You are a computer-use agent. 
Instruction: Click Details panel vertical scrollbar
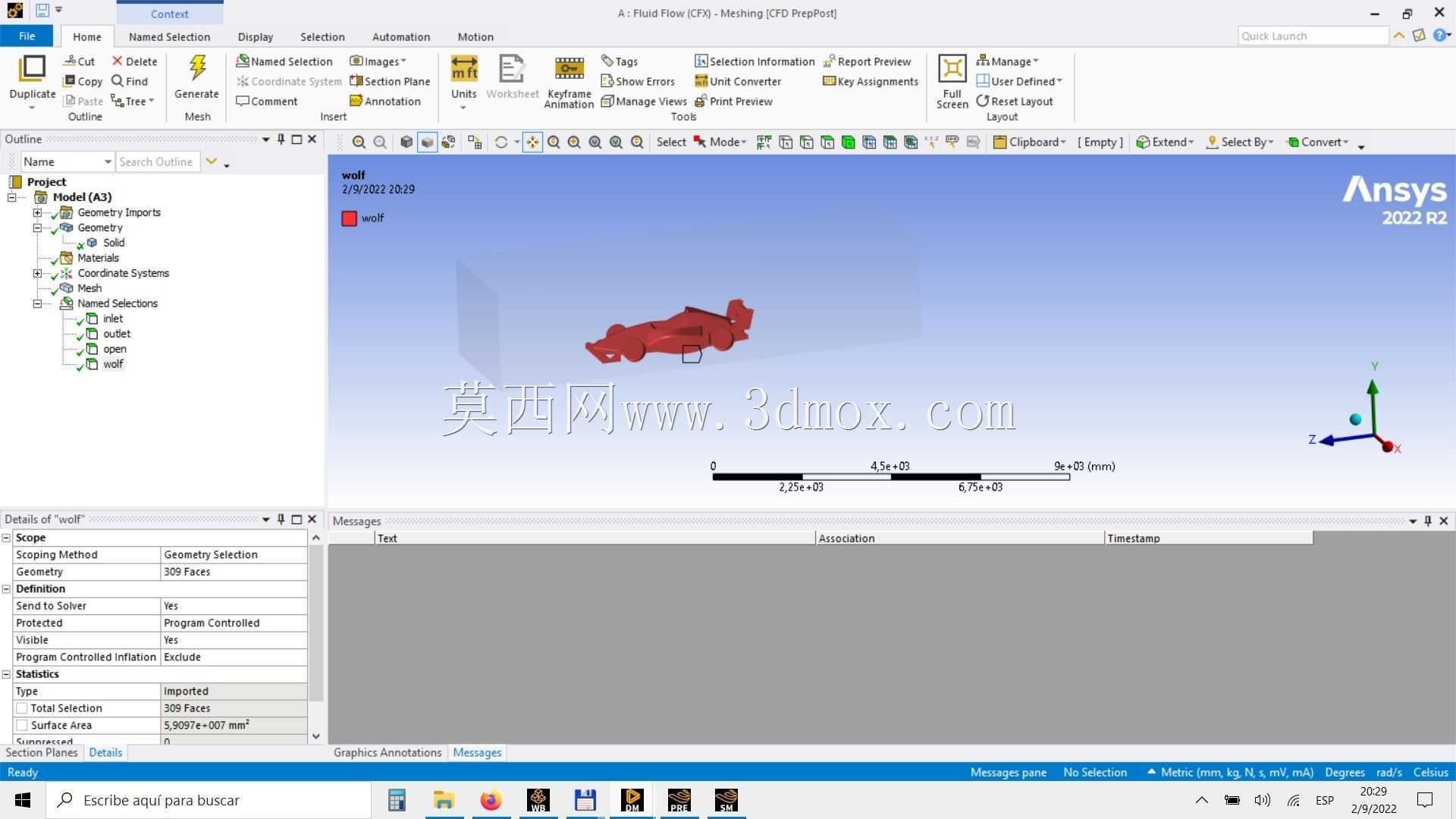316,622
